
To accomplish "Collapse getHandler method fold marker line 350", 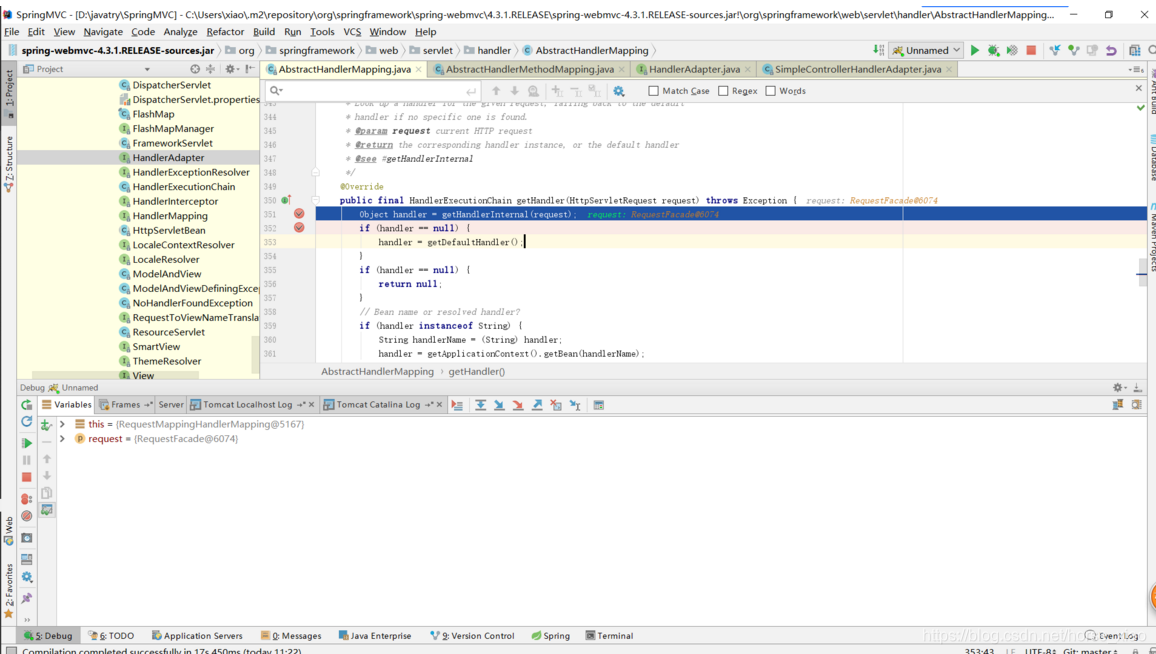I will coord(315,200).
